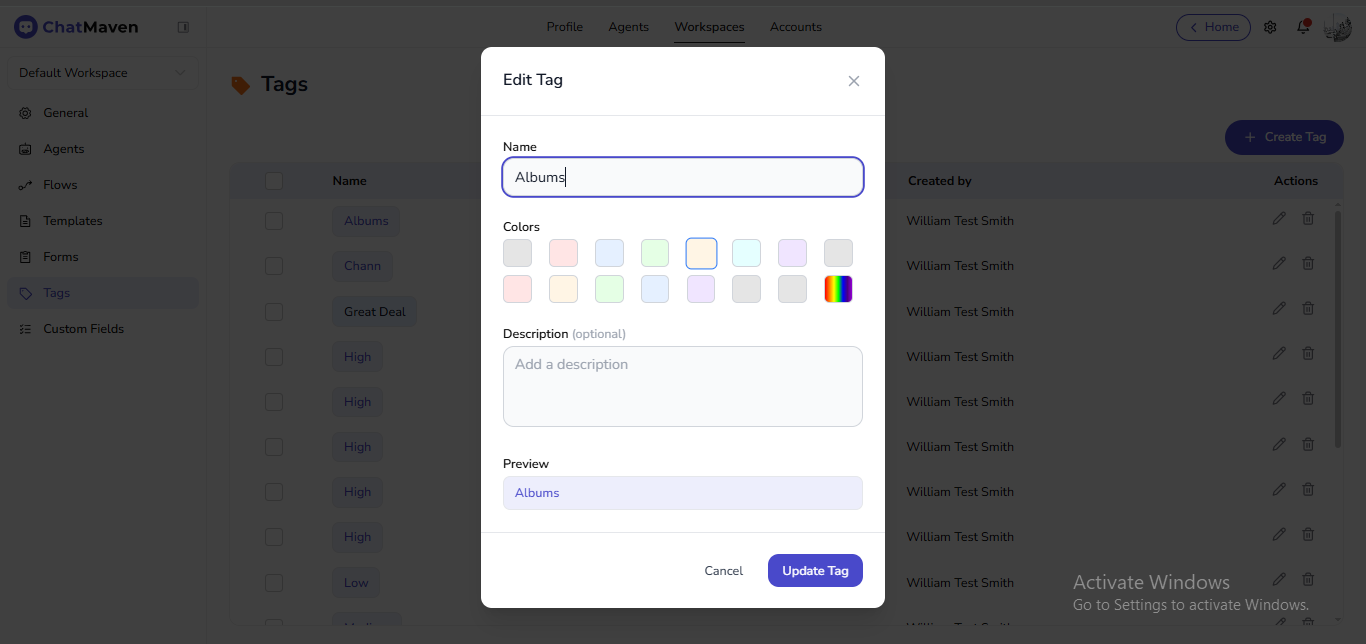Screen dimensions: 1366x644
Task: Switch to the Workspaces tab
Action: [x=709, y=27]
